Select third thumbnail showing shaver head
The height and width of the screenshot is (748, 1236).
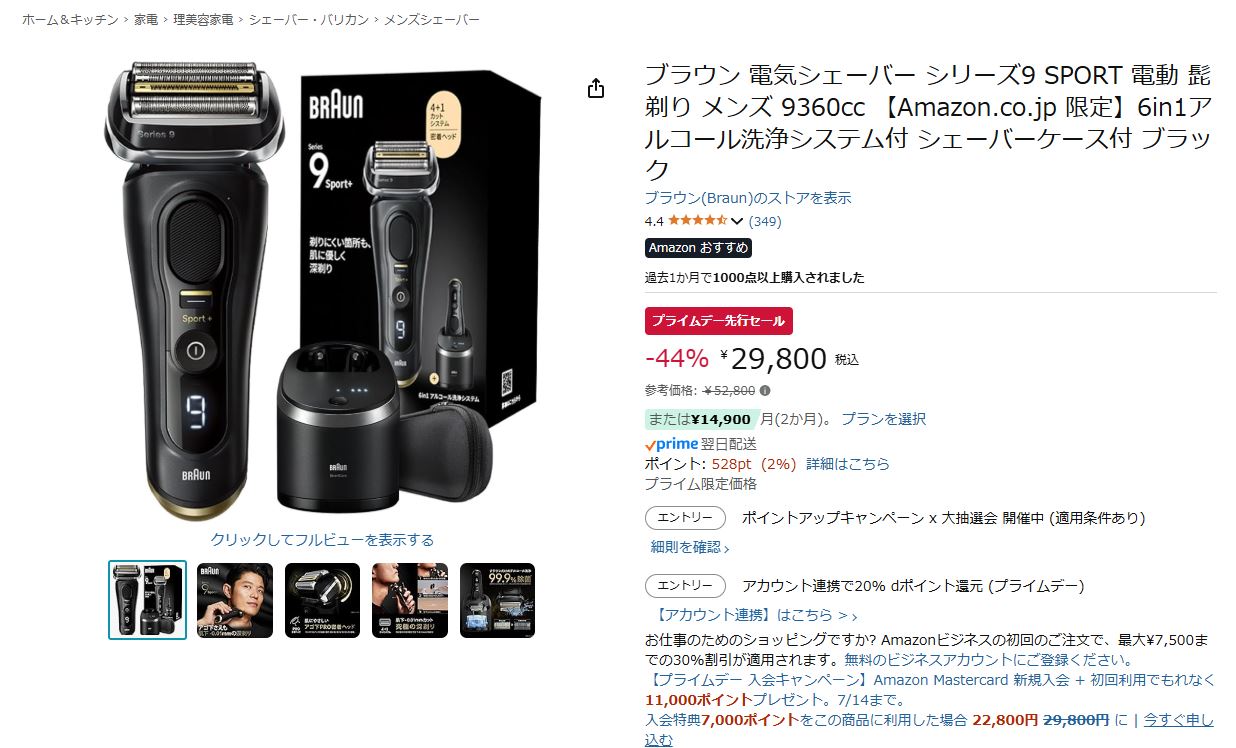coord(322,600)
